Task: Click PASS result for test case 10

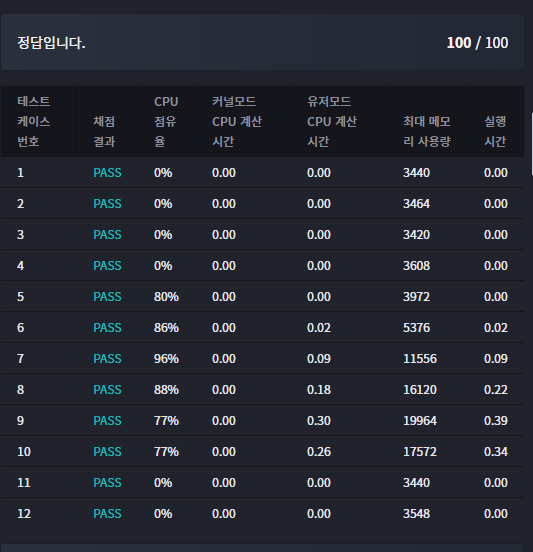Action: pyautogui.click(x=107, y=452)
